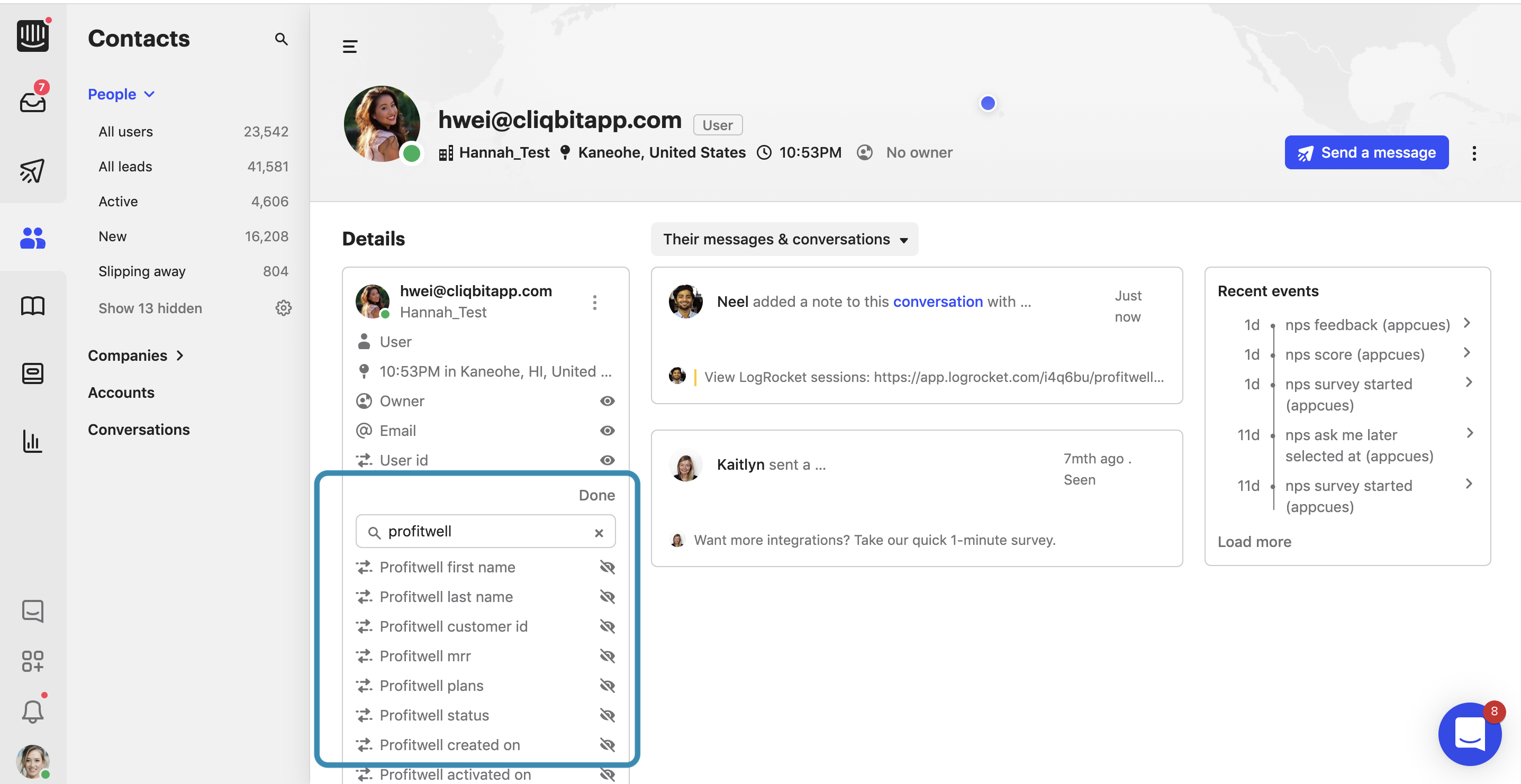Show Profitwell plans attribute
Viewport: 1521px width, 784px height.
pos(607,686)
